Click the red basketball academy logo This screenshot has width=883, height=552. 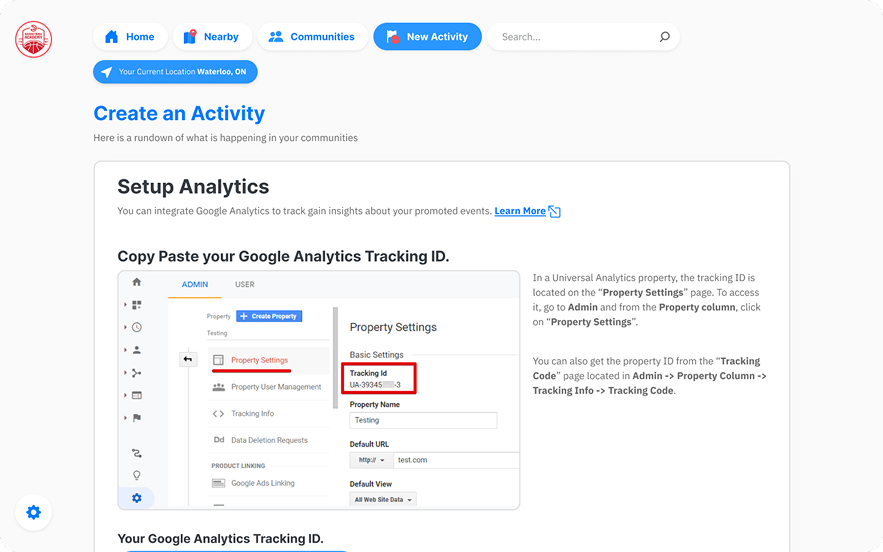(33, 39)
